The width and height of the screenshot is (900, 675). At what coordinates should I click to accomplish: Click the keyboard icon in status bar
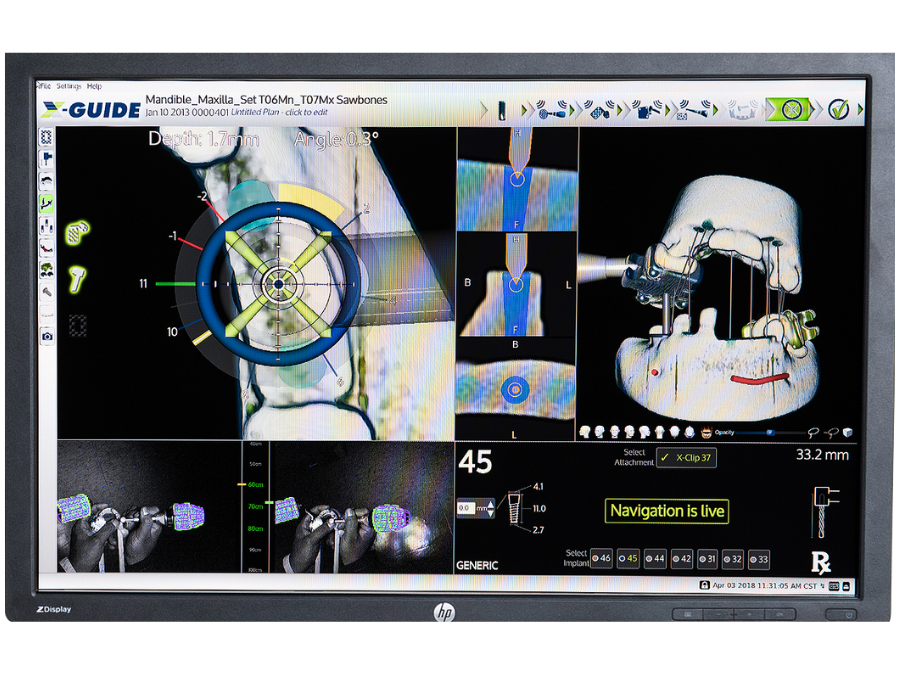point(834,586)
